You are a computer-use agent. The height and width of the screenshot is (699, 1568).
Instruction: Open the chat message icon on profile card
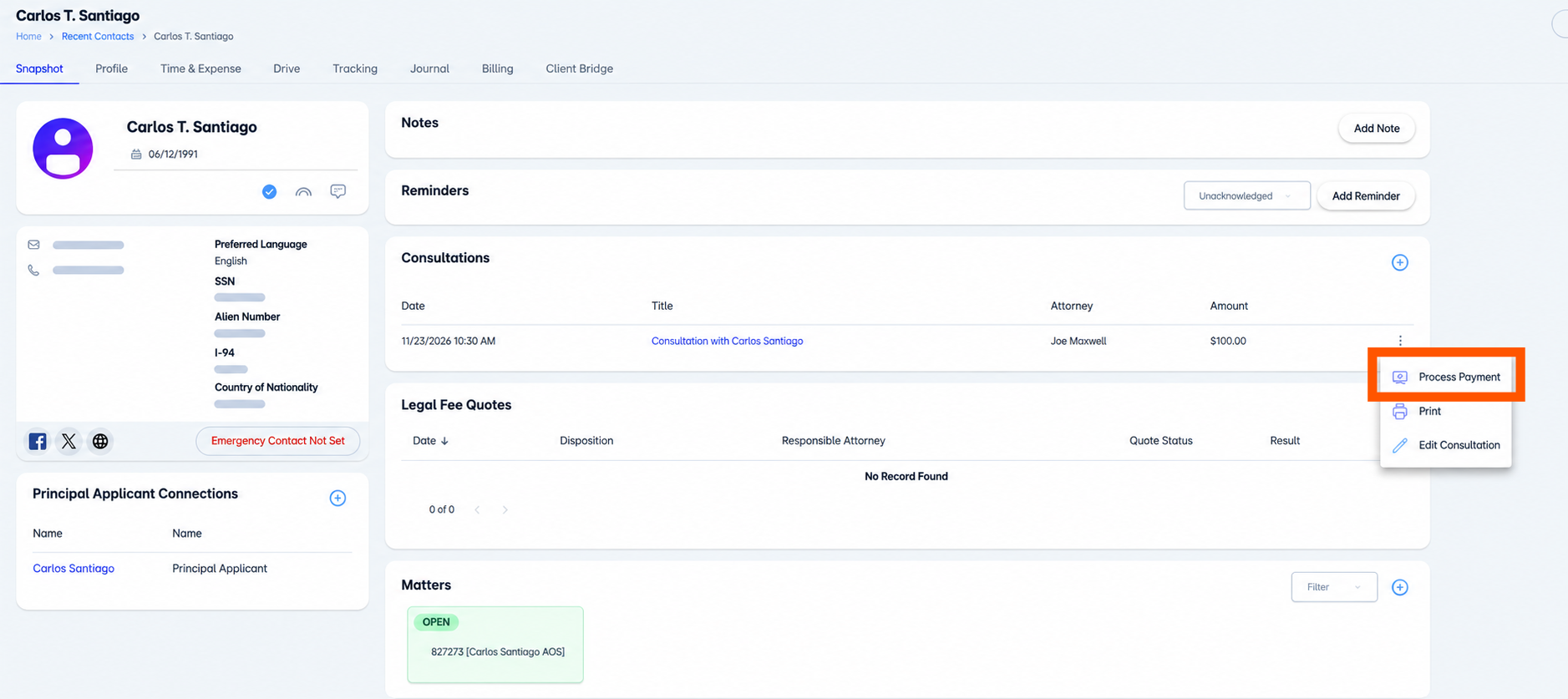(x=337, y=191)
